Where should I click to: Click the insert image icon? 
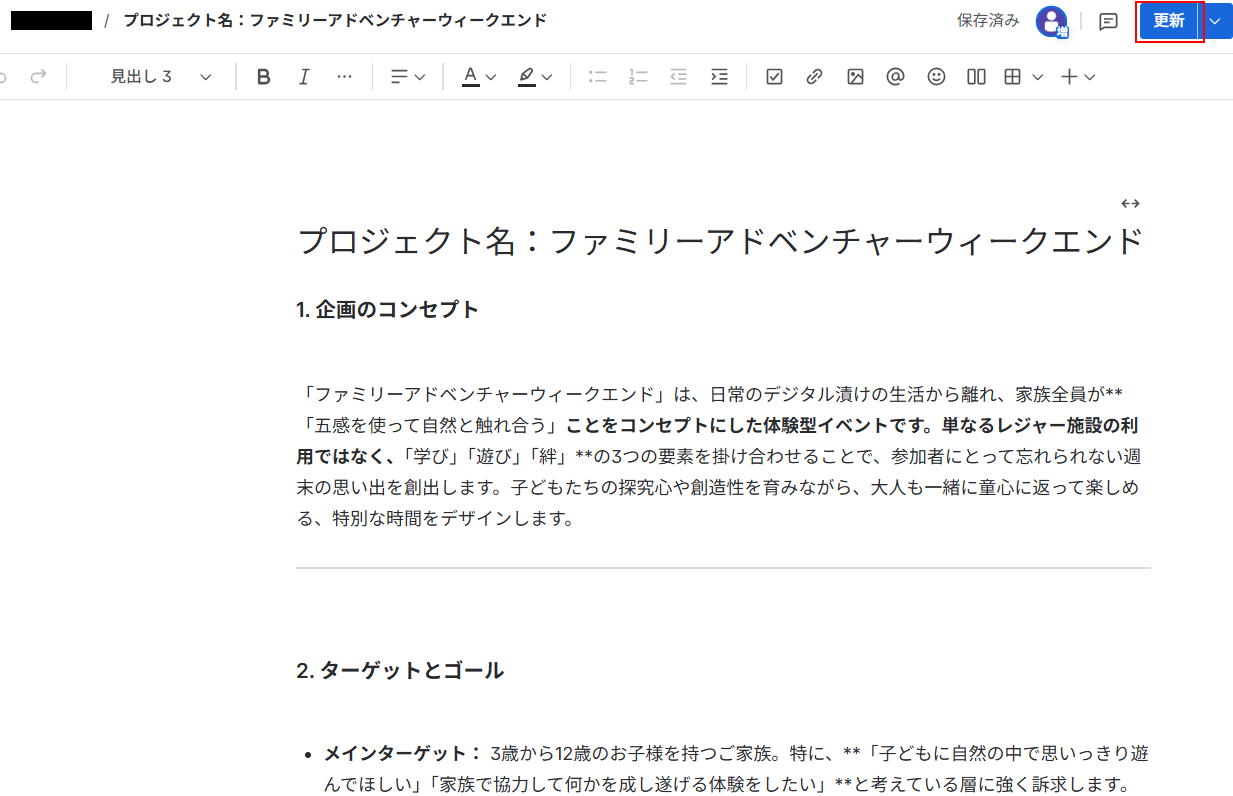point(855,76)
